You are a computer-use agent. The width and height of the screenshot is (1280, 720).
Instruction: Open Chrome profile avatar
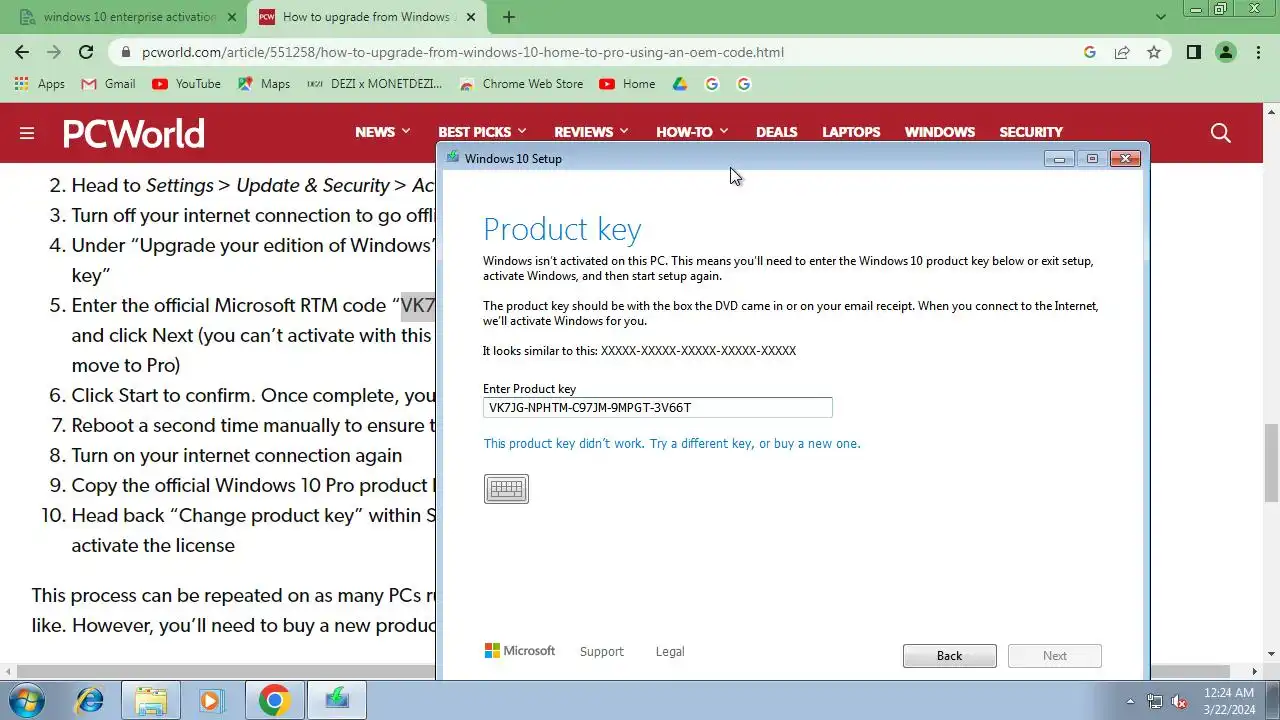click(x=1226, y=52)
